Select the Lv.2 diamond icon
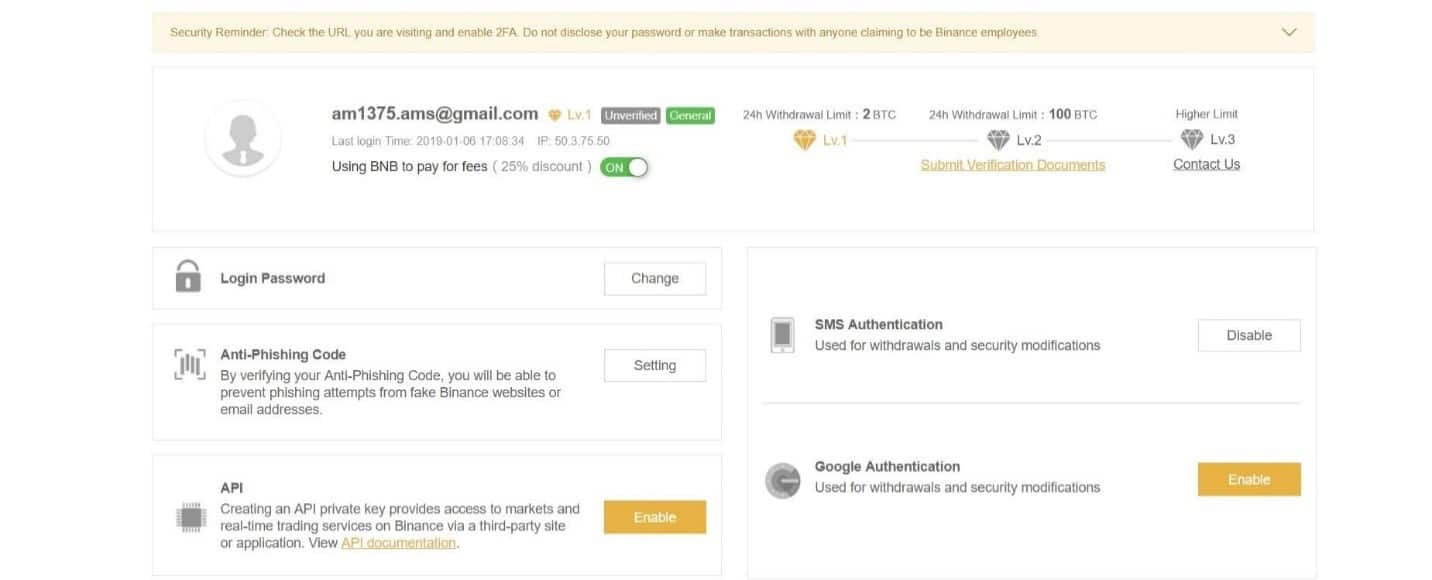 pos(998,140)
